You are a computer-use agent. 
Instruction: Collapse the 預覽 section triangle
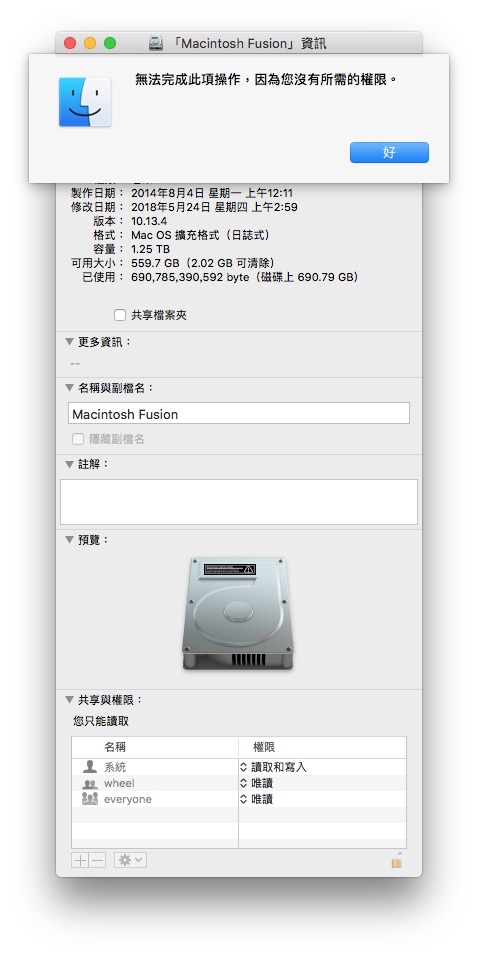point(69,540)
